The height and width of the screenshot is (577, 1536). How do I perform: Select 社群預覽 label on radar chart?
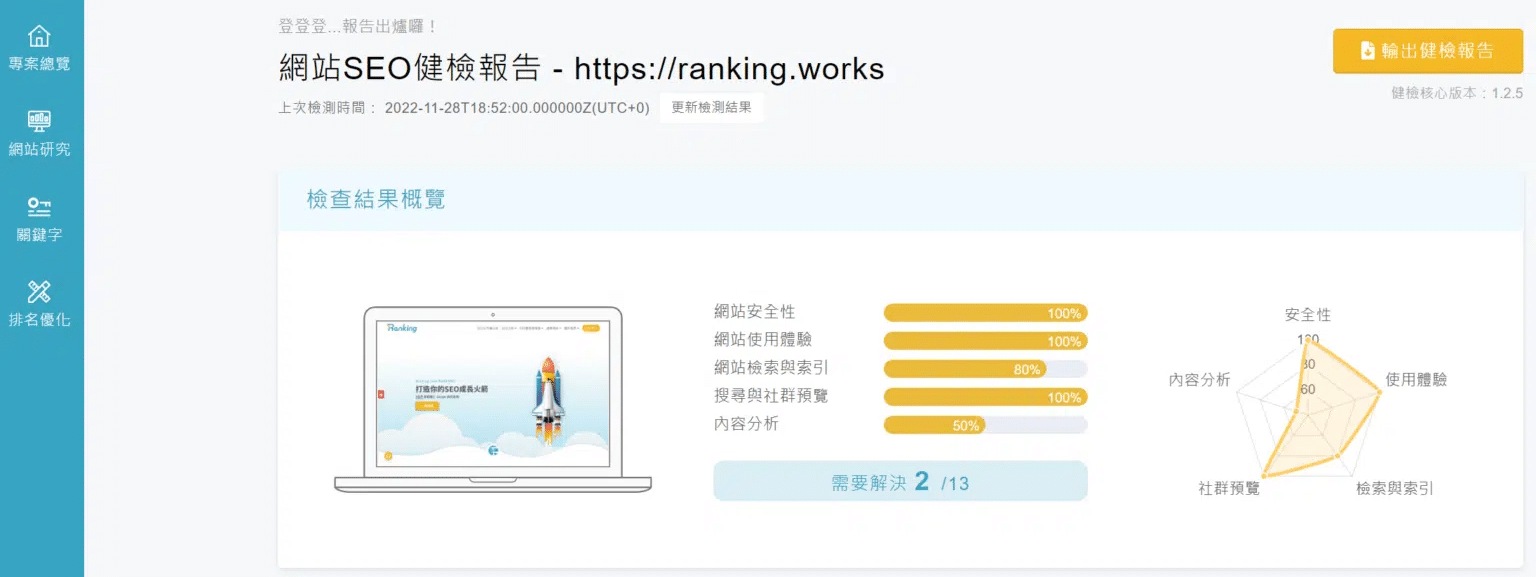point(1229,489)
